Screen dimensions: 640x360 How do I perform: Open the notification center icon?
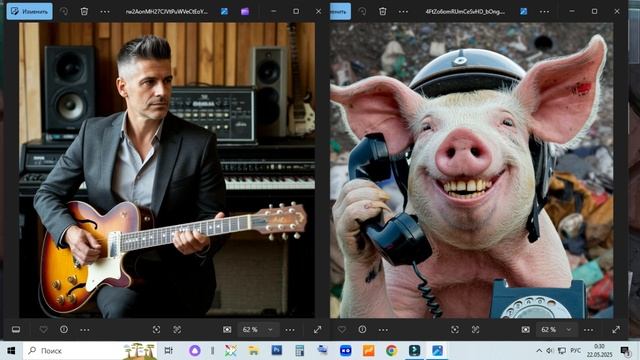click(624, 351)
